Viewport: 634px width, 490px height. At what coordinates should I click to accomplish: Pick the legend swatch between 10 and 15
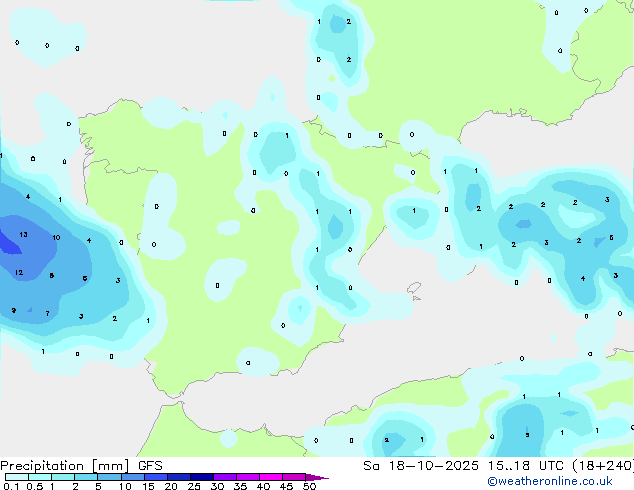133,477
